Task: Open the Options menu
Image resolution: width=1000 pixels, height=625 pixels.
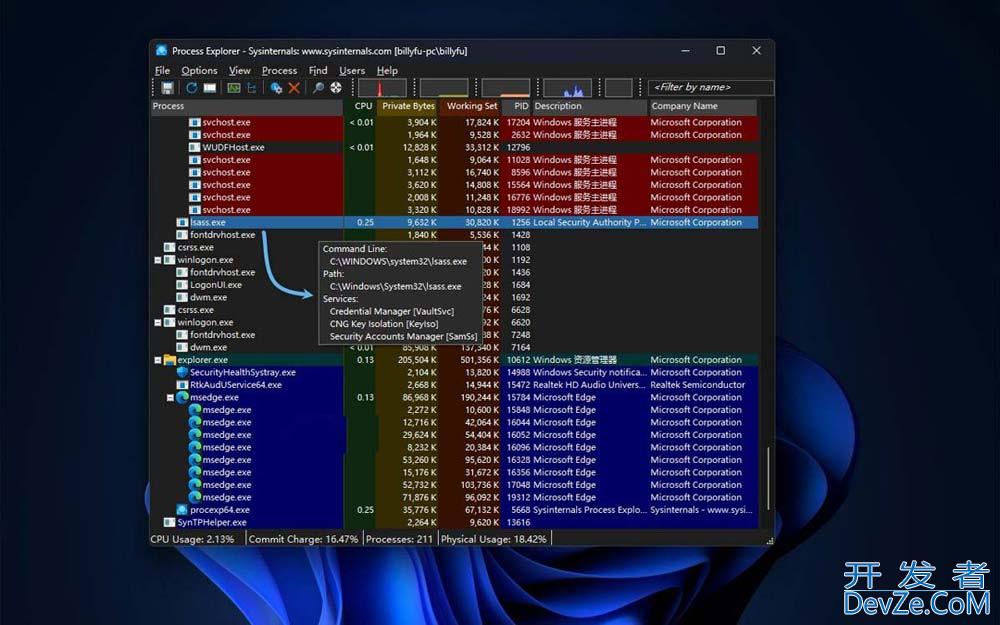Action: 200,71
